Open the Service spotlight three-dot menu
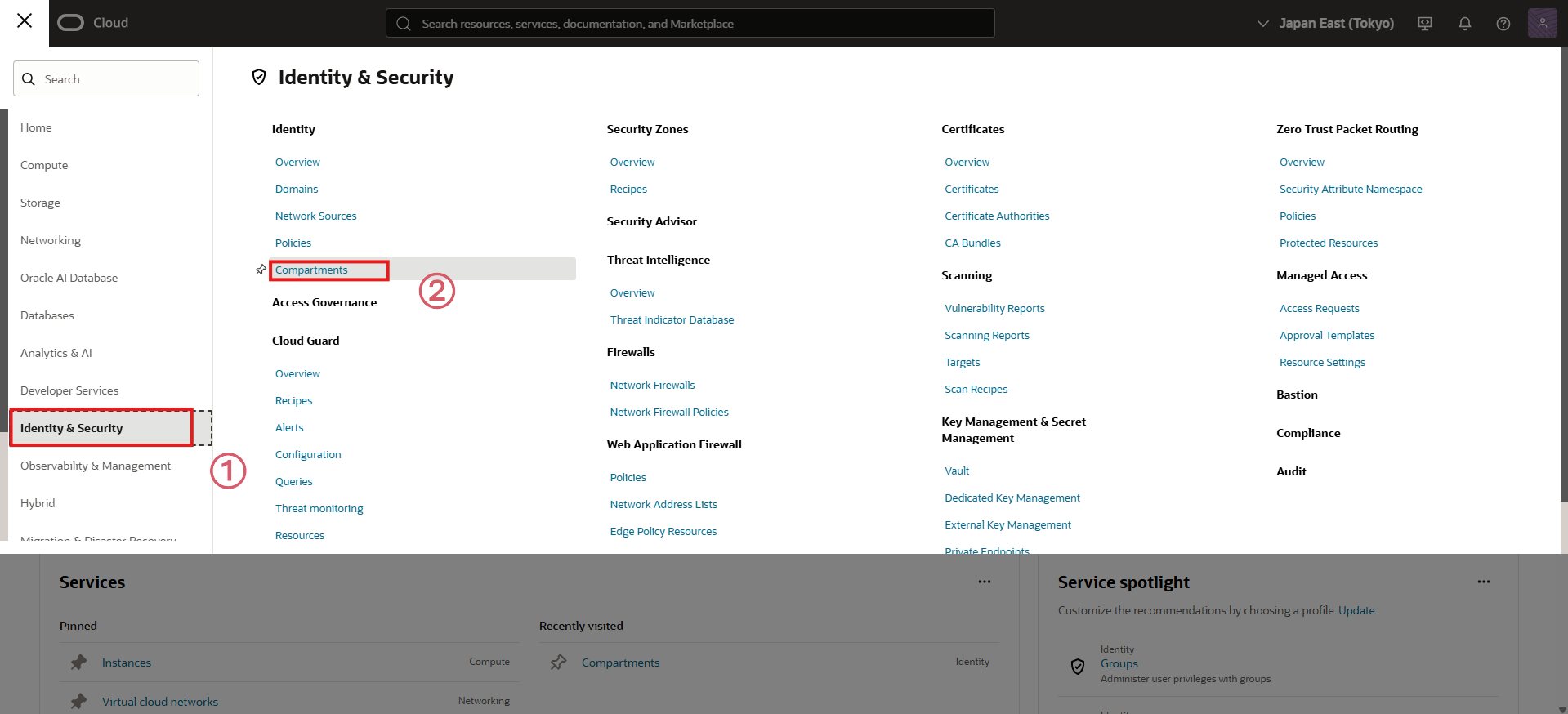Viewport: 1568px width, 714px height. (1484, 582)
